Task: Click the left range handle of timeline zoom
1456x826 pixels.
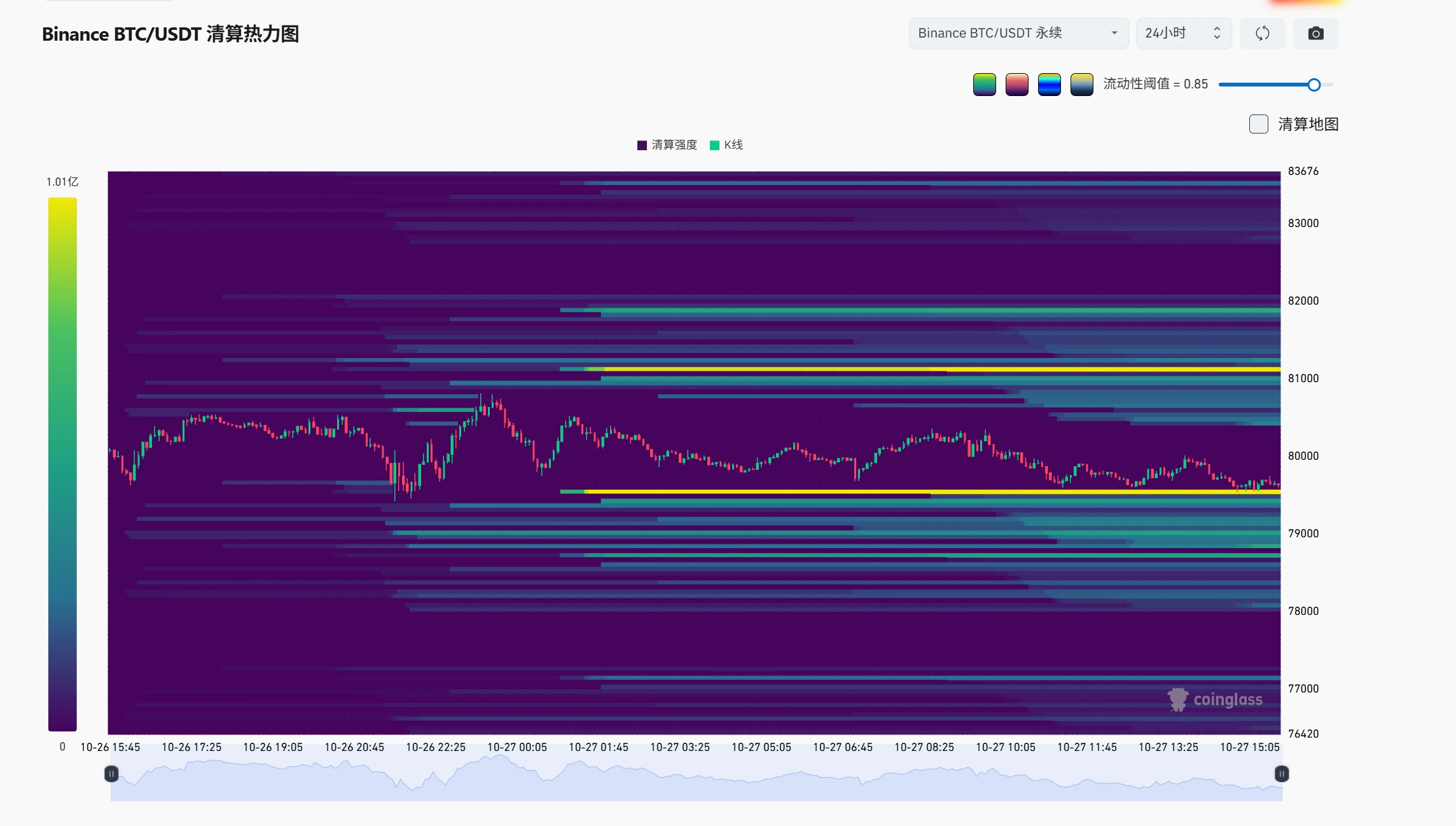Action: (111, 774)
